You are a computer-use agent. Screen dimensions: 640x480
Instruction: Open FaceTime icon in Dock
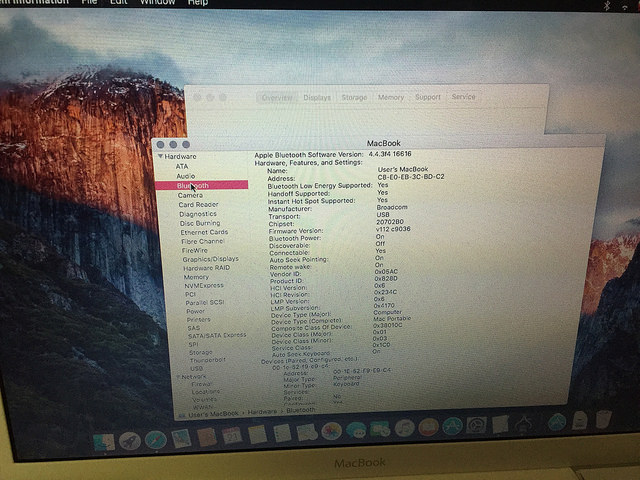coord(380,429)
